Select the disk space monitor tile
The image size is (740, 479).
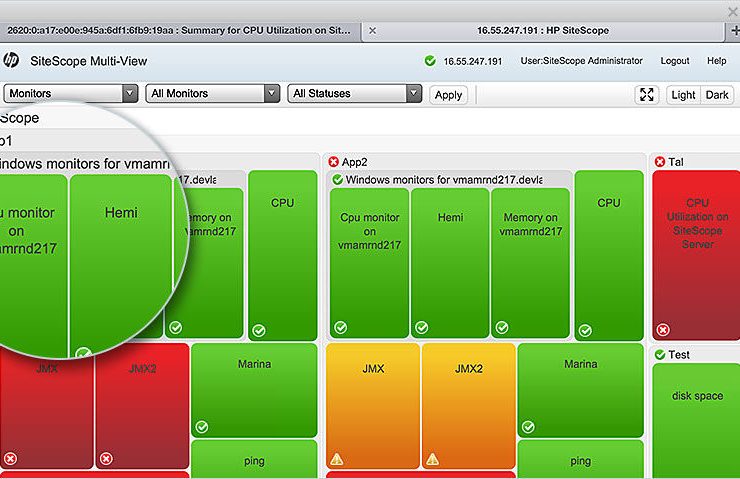(x=695, y=396)
